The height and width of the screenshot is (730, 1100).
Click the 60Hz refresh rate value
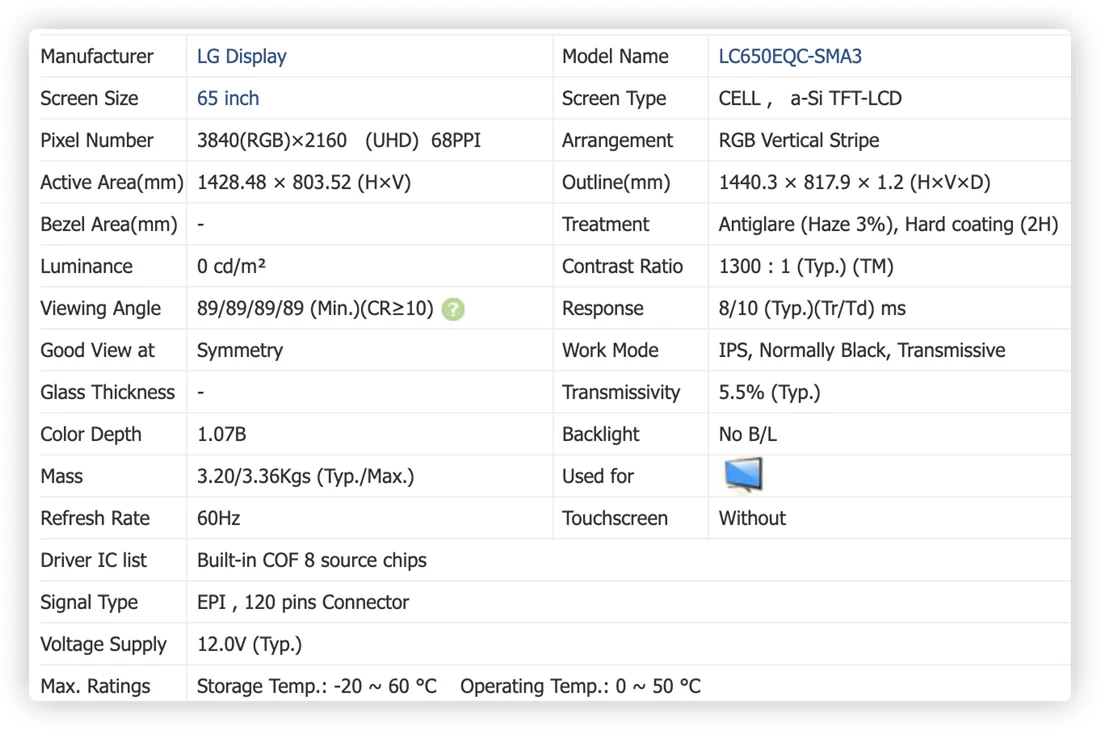tap(218, 518)
